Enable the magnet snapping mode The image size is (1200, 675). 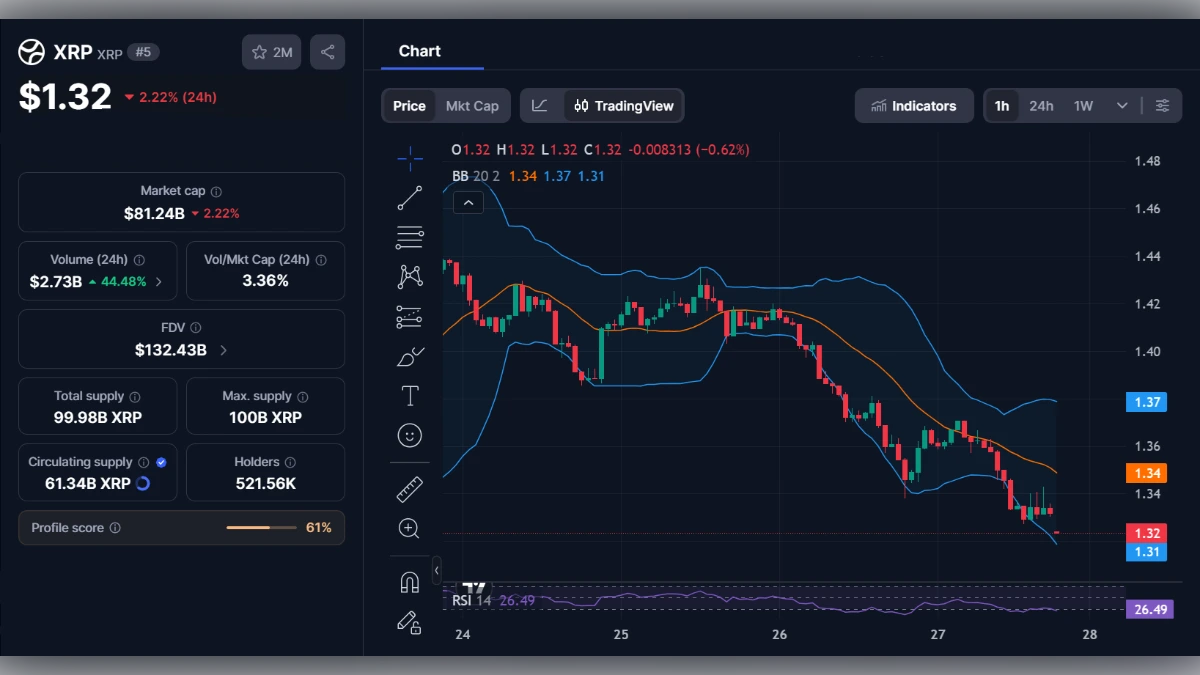[x=410, y=583]
